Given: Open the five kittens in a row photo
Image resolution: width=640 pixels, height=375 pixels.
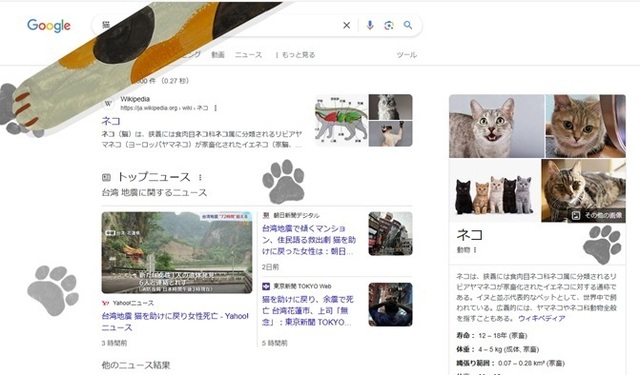Looking at the screenshot, I should 494,191.
